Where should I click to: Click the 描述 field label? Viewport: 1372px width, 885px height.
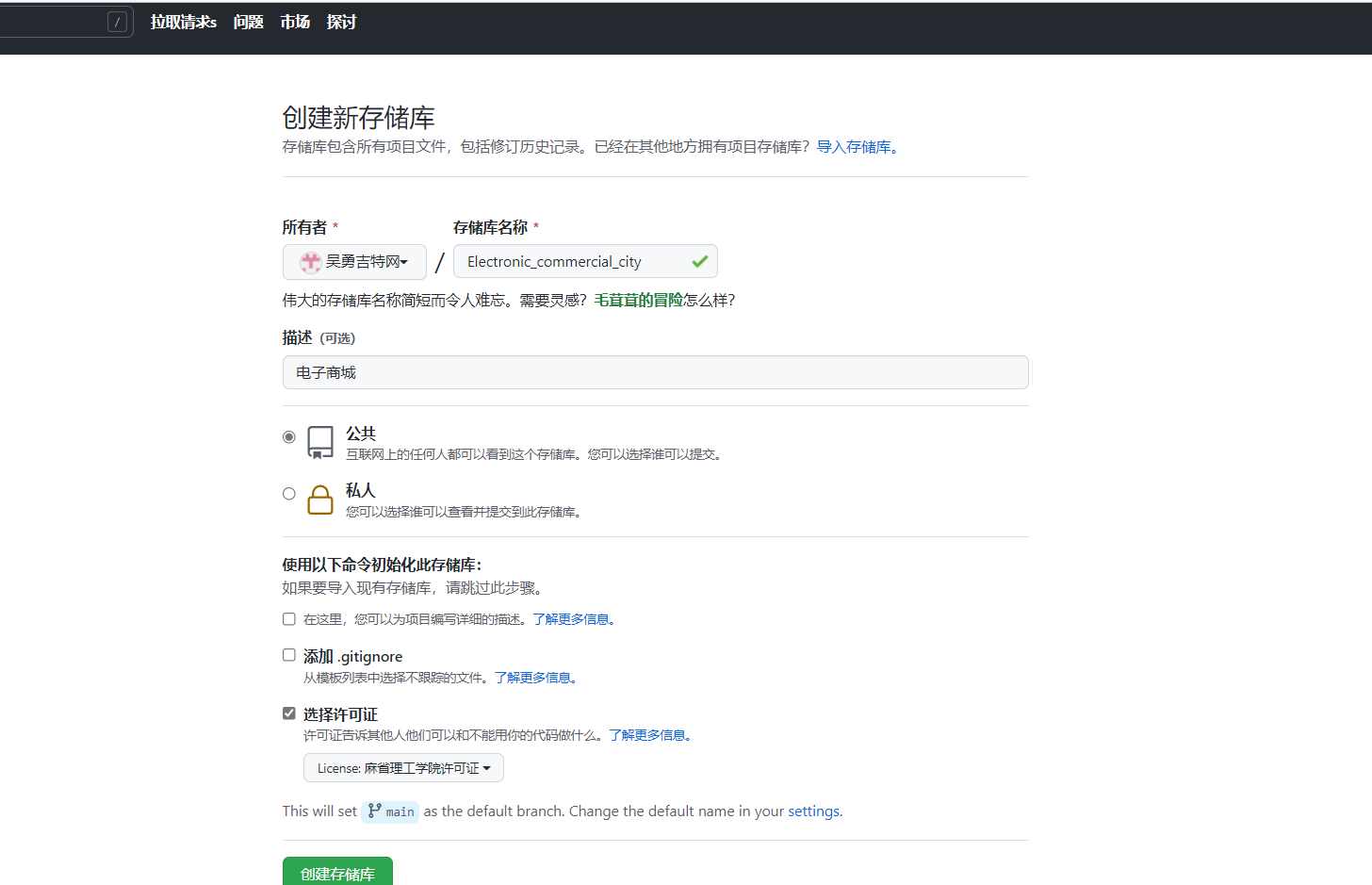click(297, 337)
